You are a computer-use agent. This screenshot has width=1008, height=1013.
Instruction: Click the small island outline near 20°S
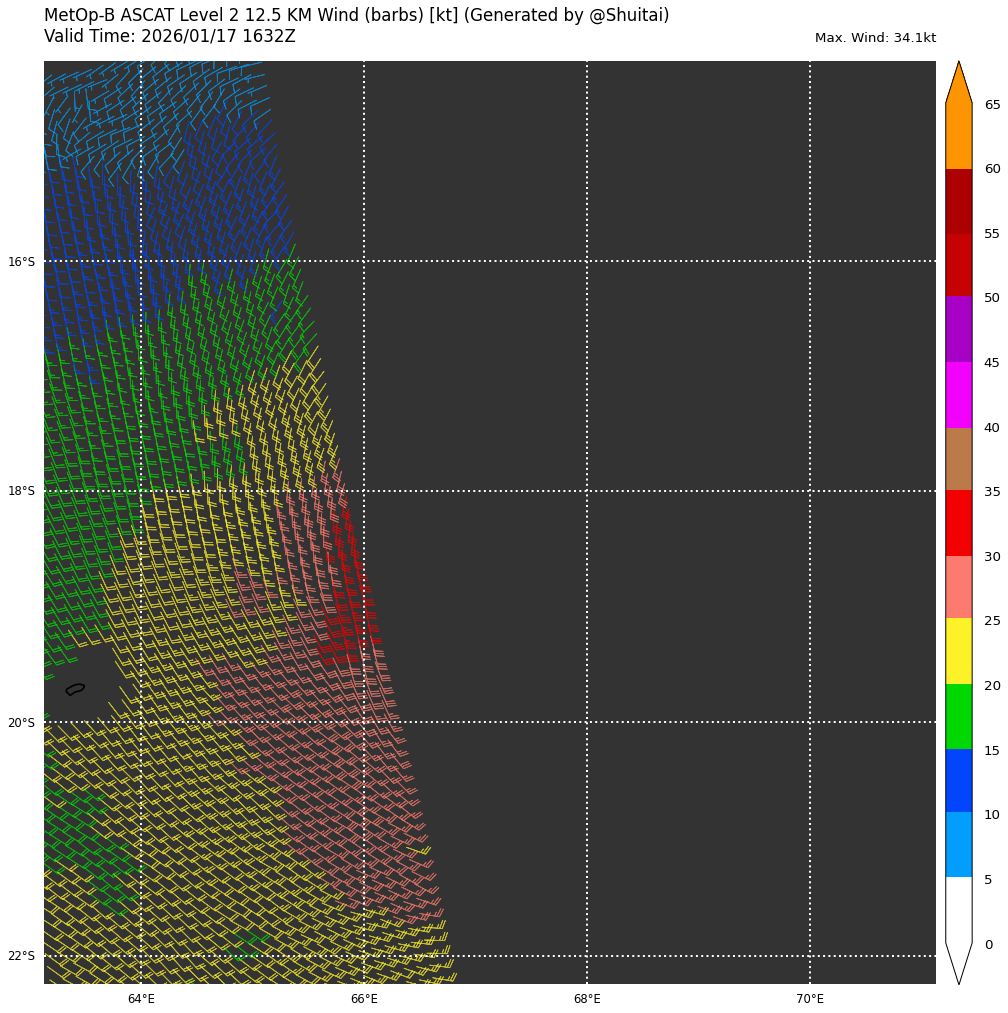point(75,689)
